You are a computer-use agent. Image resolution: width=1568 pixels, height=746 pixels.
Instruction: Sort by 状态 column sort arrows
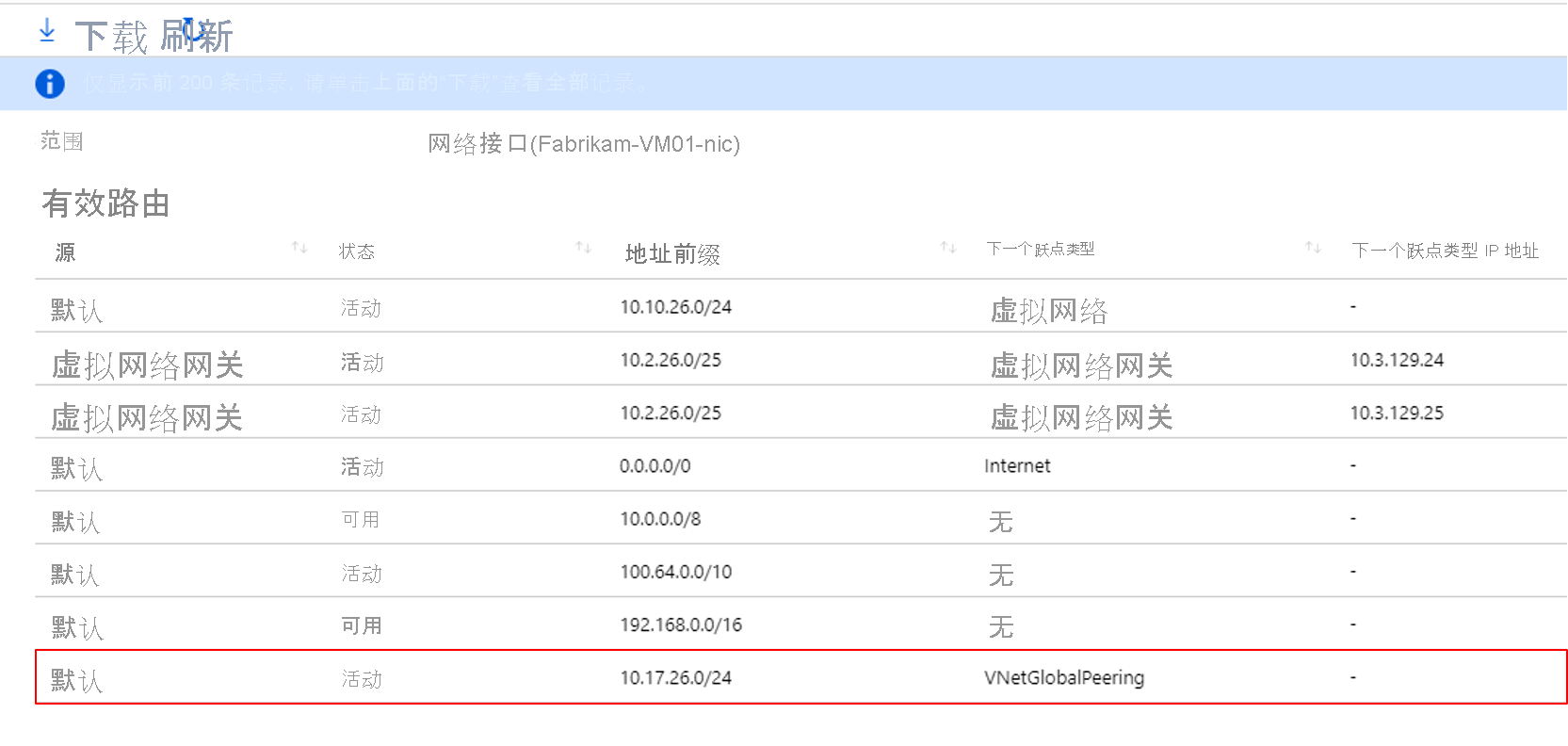[584, 248]
